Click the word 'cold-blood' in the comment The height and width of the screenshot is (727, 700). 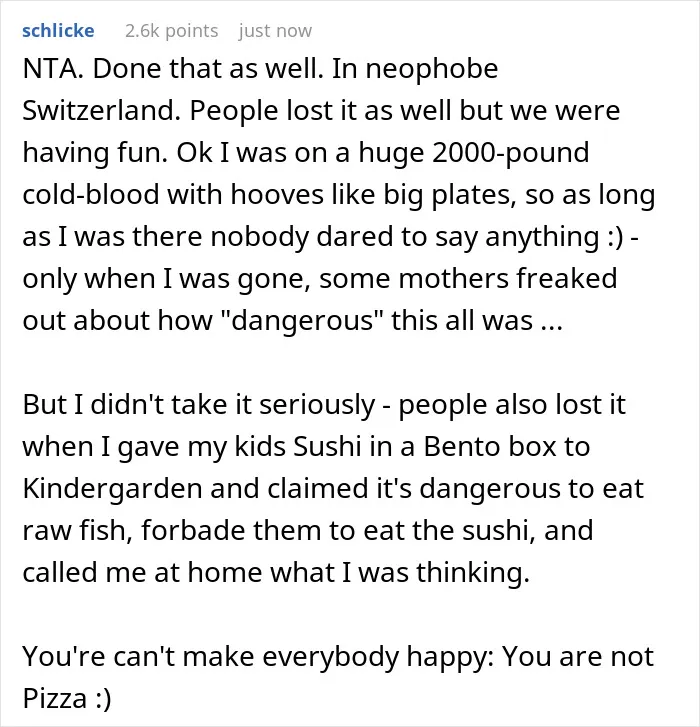pos(91,194)
